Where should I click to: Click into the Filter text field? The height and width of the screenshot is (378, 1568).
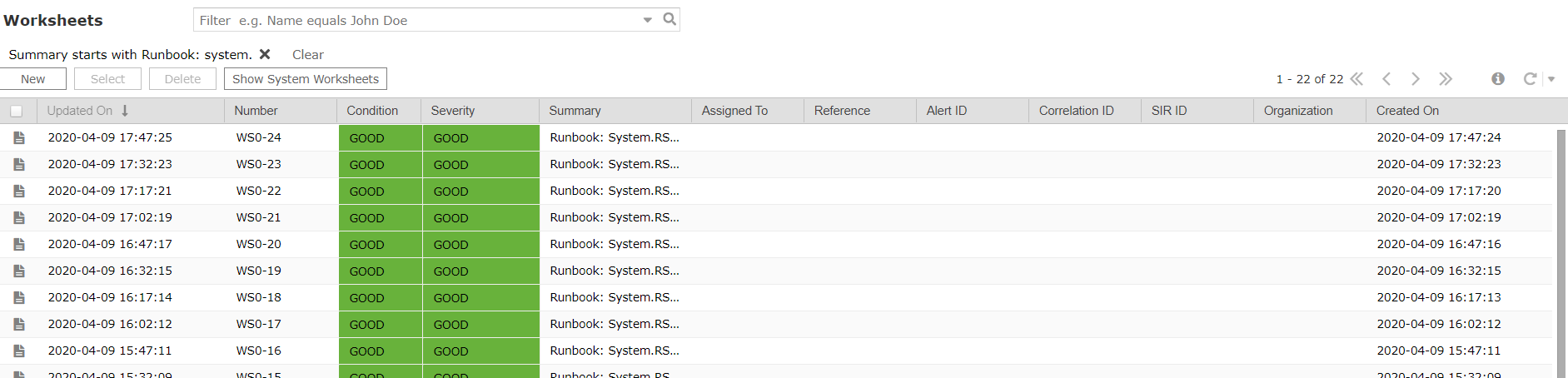click(x=416, y=20)
